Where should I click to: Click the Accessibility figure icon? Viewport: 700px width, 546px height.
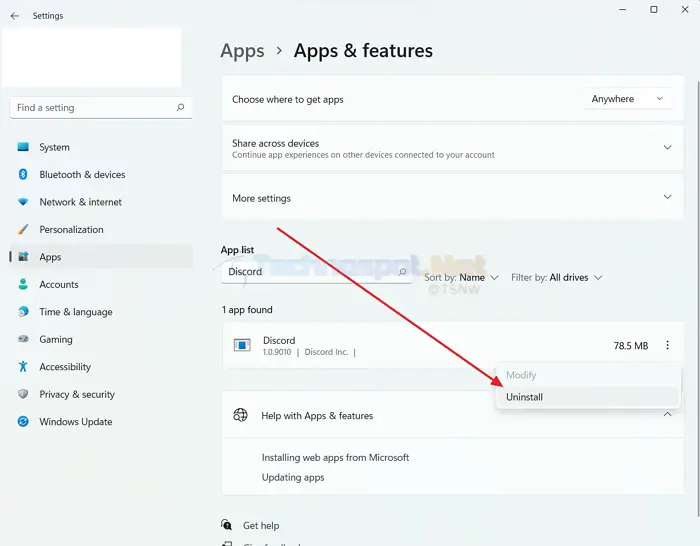click(23, 367)
